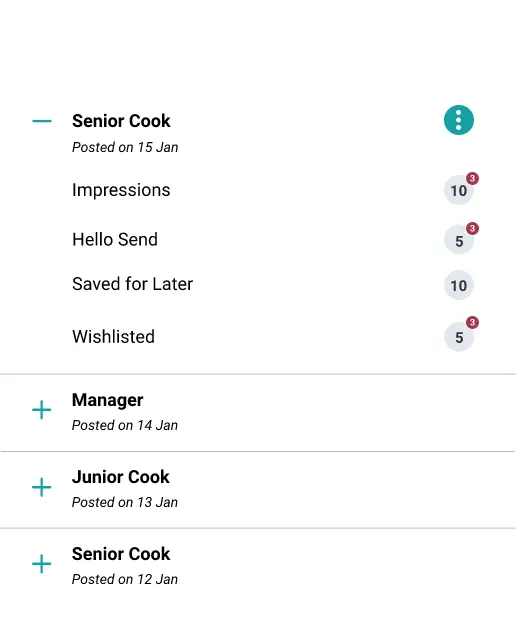Select the Wishlisted entry
The height and width of the screenshot is (620, 516).
[x=113, y=336]
